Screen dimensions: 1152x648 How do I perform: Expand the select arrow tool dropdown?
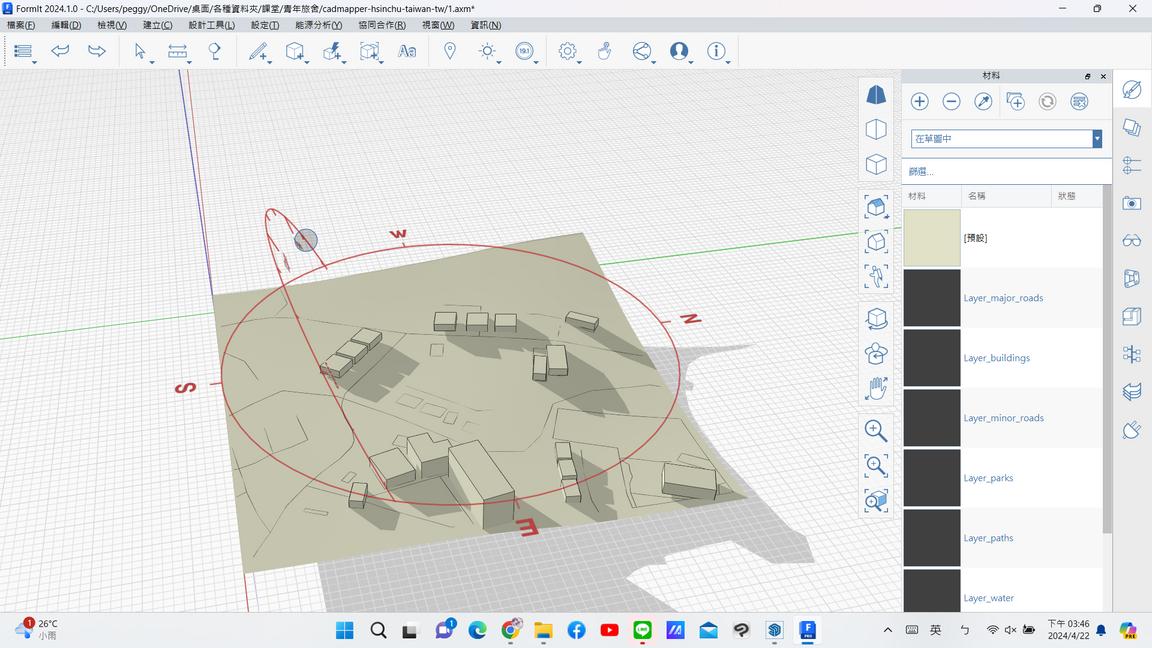(152, 62)
